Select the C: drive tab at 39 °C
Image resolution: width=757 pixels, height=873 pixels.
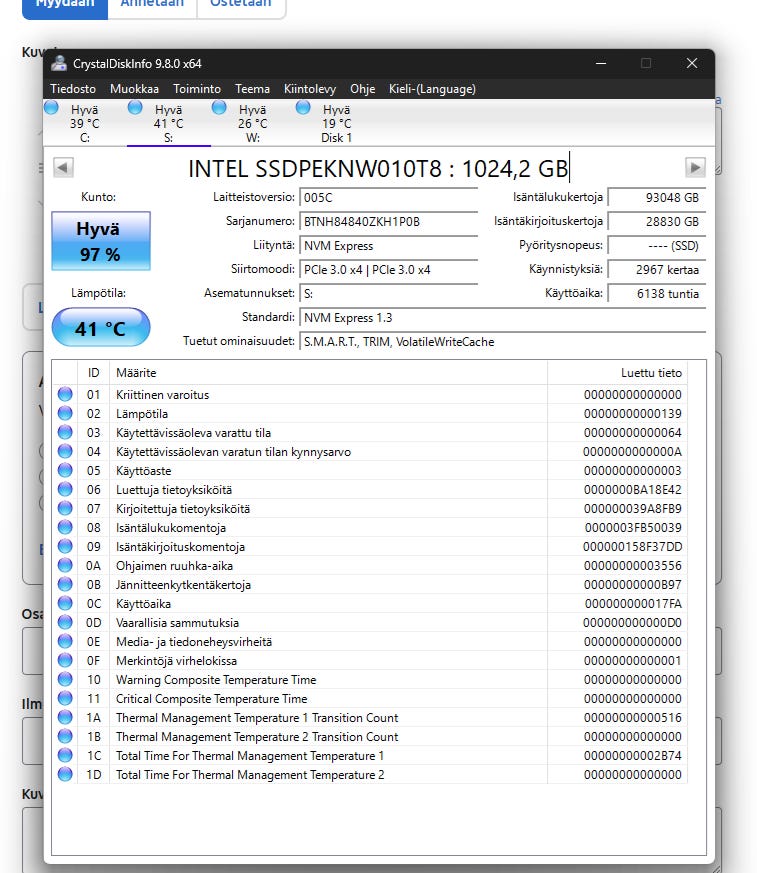(85, 123)
